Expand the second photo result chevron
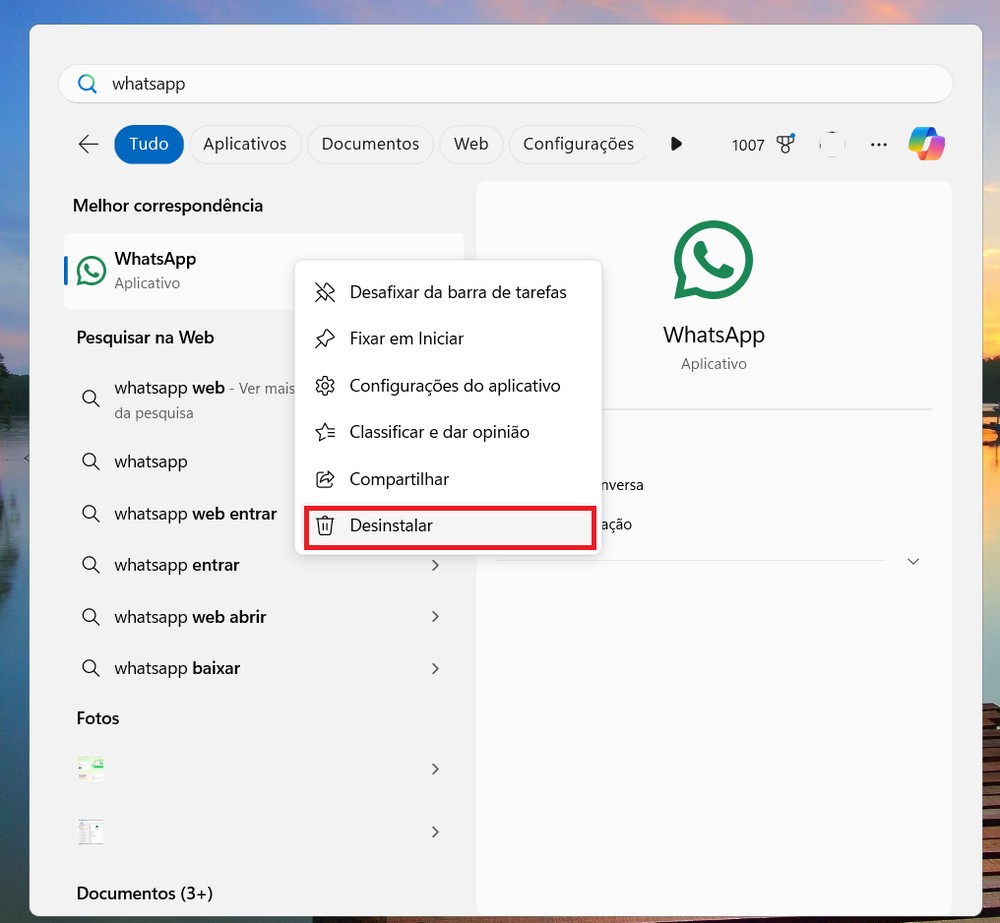The width and height of the screenshot is (1000, 923). 435,832
